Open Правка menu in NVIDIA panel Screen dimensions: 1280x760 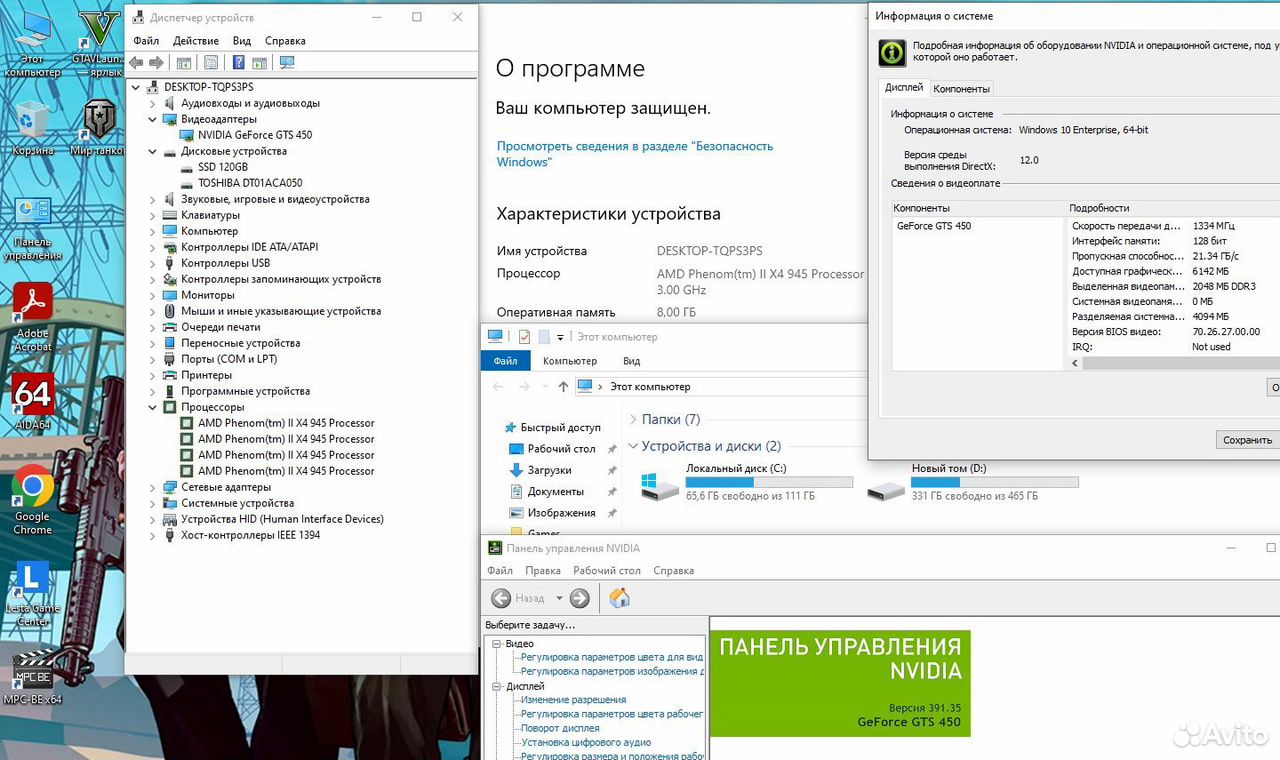tap(543, 571)
